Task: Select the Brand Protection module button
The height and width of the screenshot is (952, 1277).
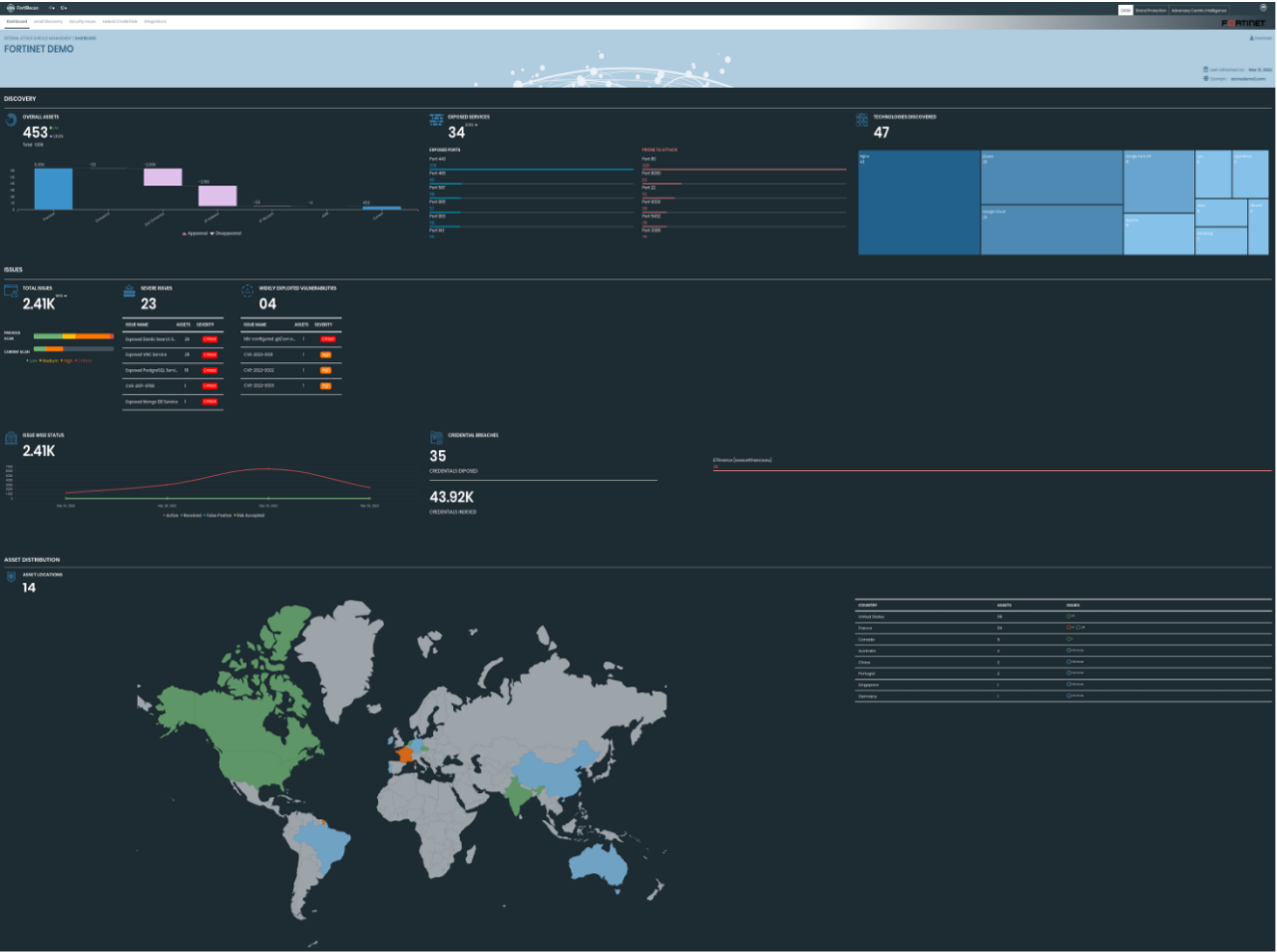Action: [x=1150, y=10]
